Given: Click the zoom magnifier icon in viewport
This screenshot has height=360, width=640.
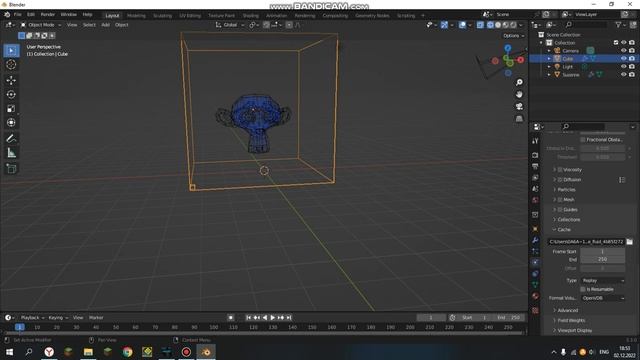Looking at the screenshot, I should (519, 82).
